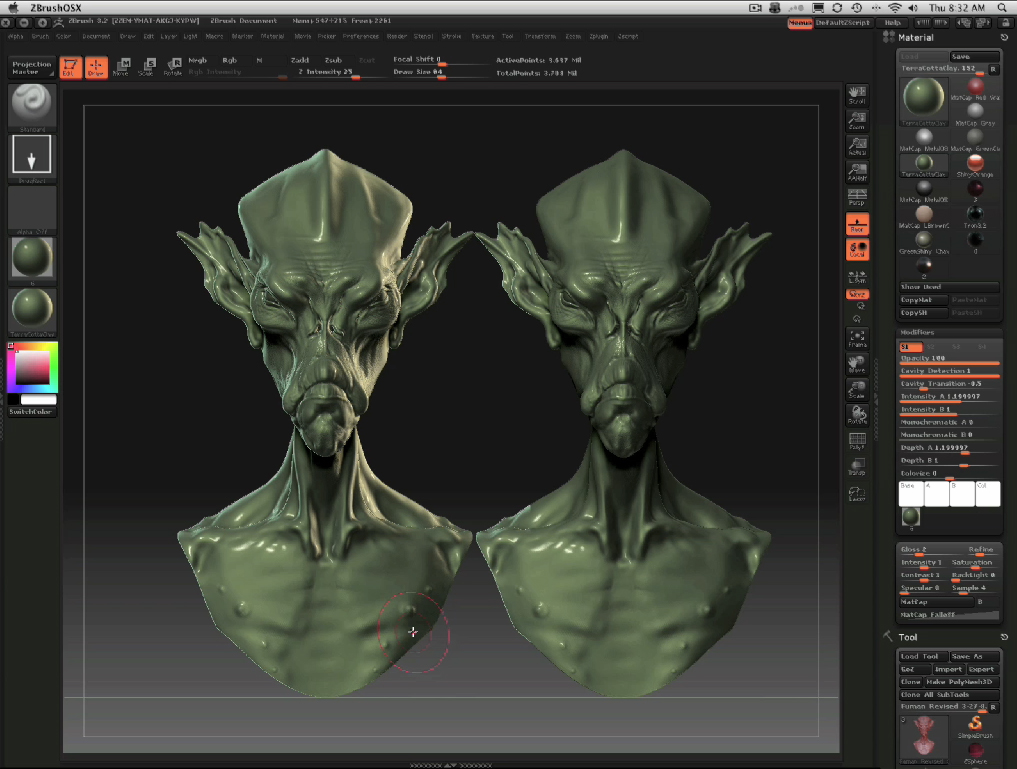Screen dimensions: 1017x769
Task: Open the Projection Master dropdown
Action: click(x=32, y=67)
